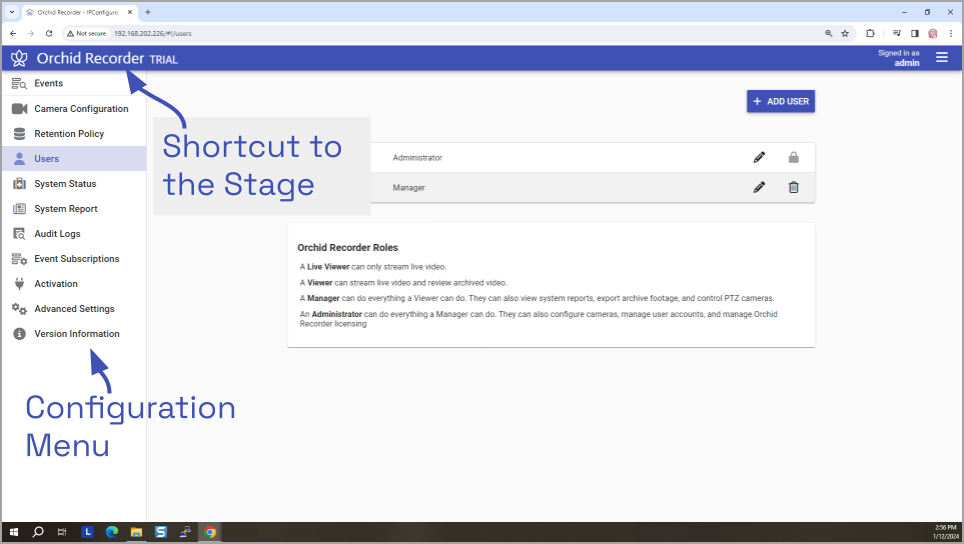Click the Version Information info icon
The image size is (964, 544).
[19, 334]
